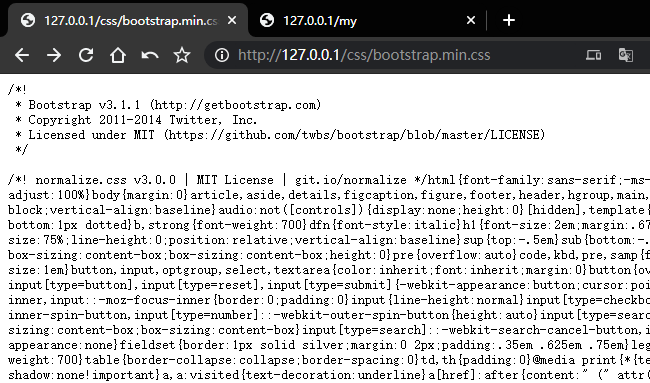Open a new tab with the plus button
Screen dimensions: 650x383
point(509,20)
